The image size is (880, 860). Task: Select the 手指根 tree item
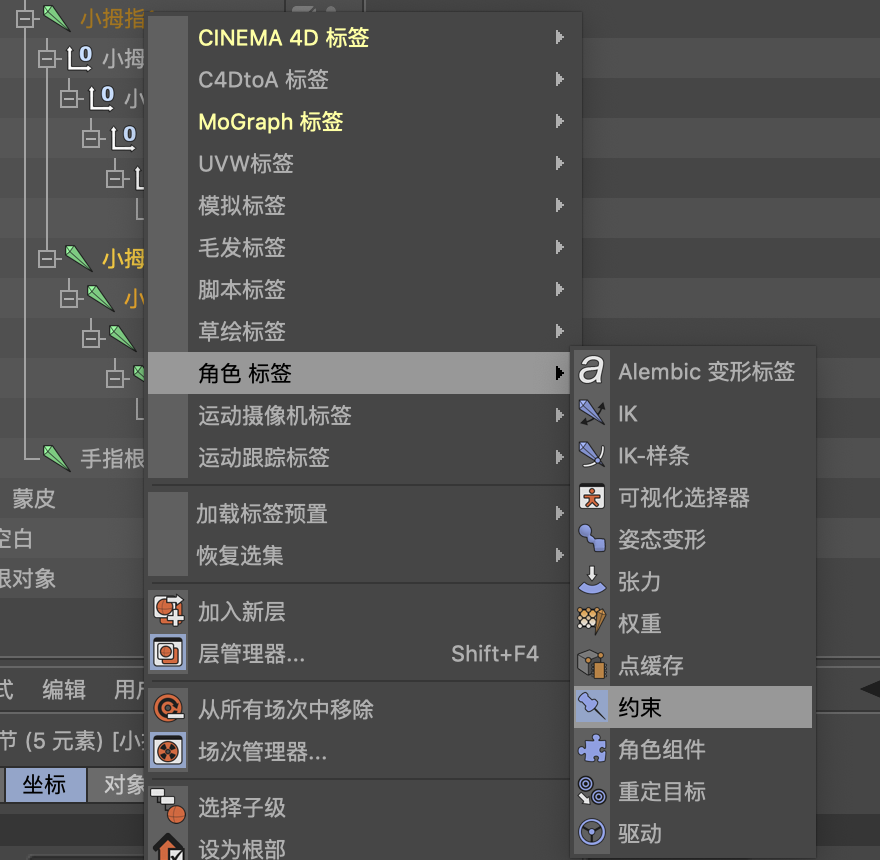pyautogui.click(x=112, y=459)
